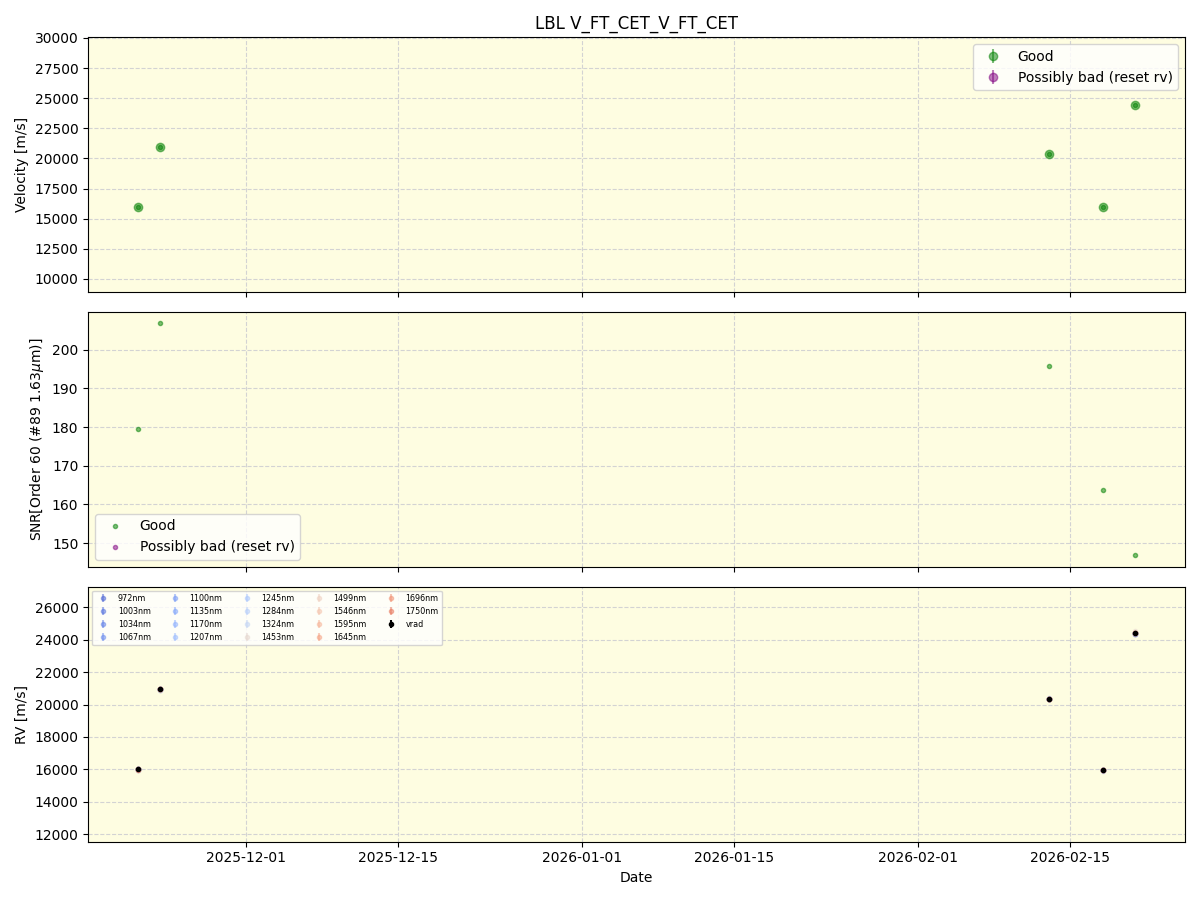The image size is (1200, 900).
Task: Click the 972nm legend marker
Action: 103,598
